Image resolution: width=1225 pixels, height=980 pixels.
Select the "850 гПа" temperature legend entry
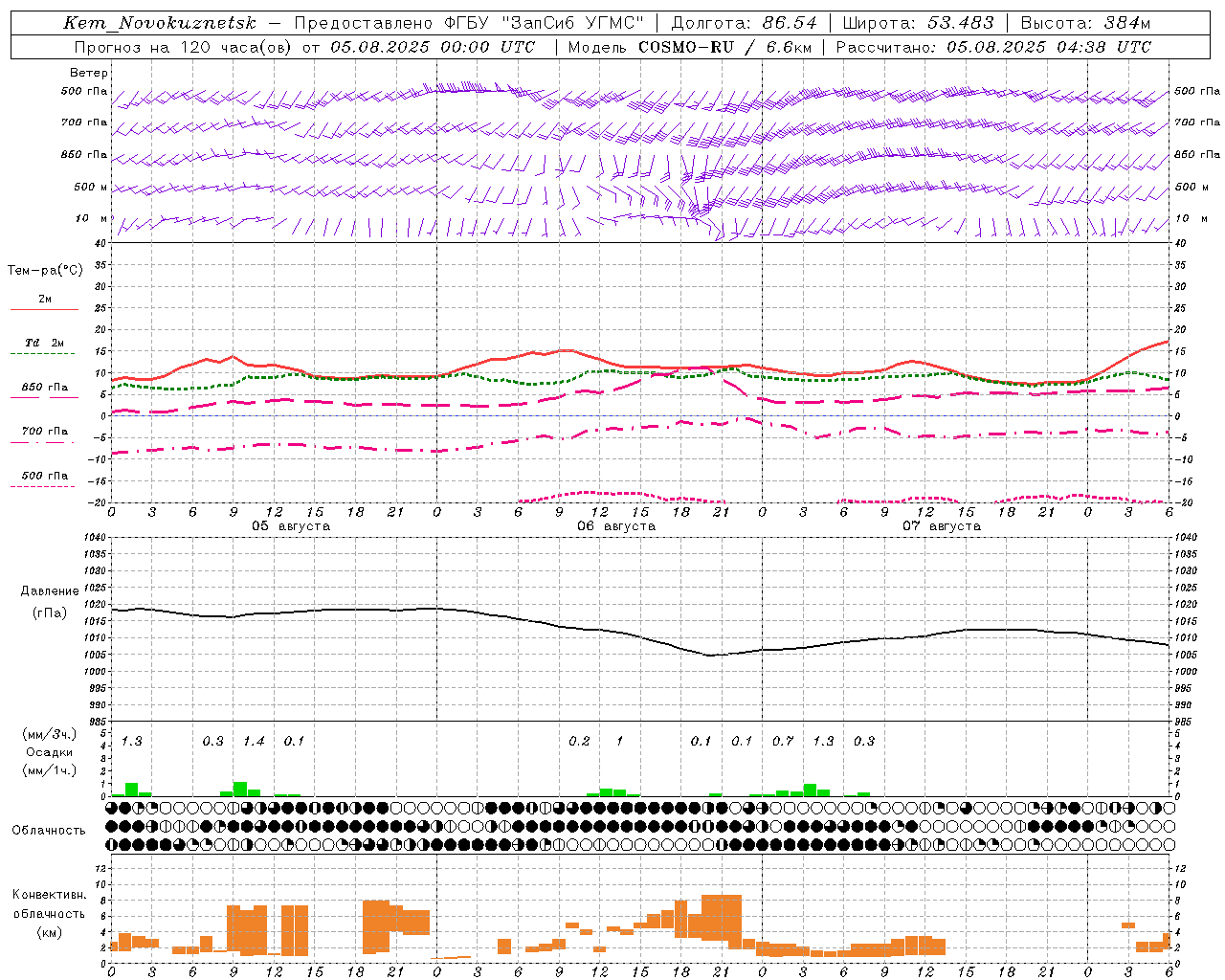pyautogui.click(x=45, y=388)
